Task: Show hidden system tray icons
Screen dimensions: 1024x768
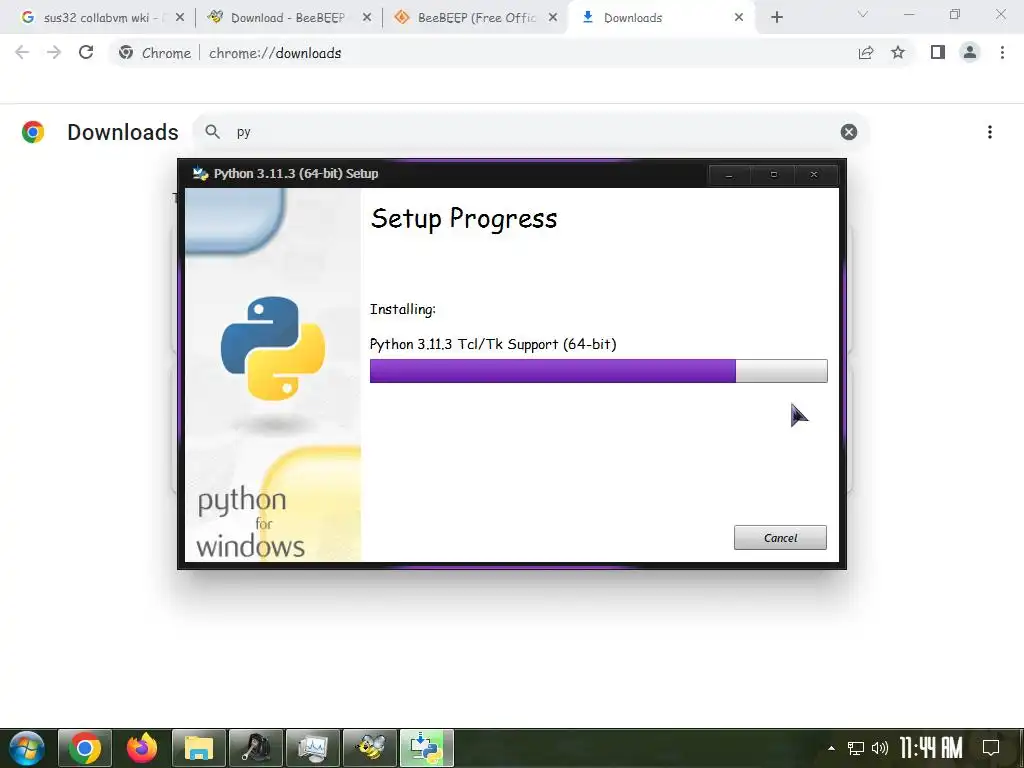Action: pos(831,748)
